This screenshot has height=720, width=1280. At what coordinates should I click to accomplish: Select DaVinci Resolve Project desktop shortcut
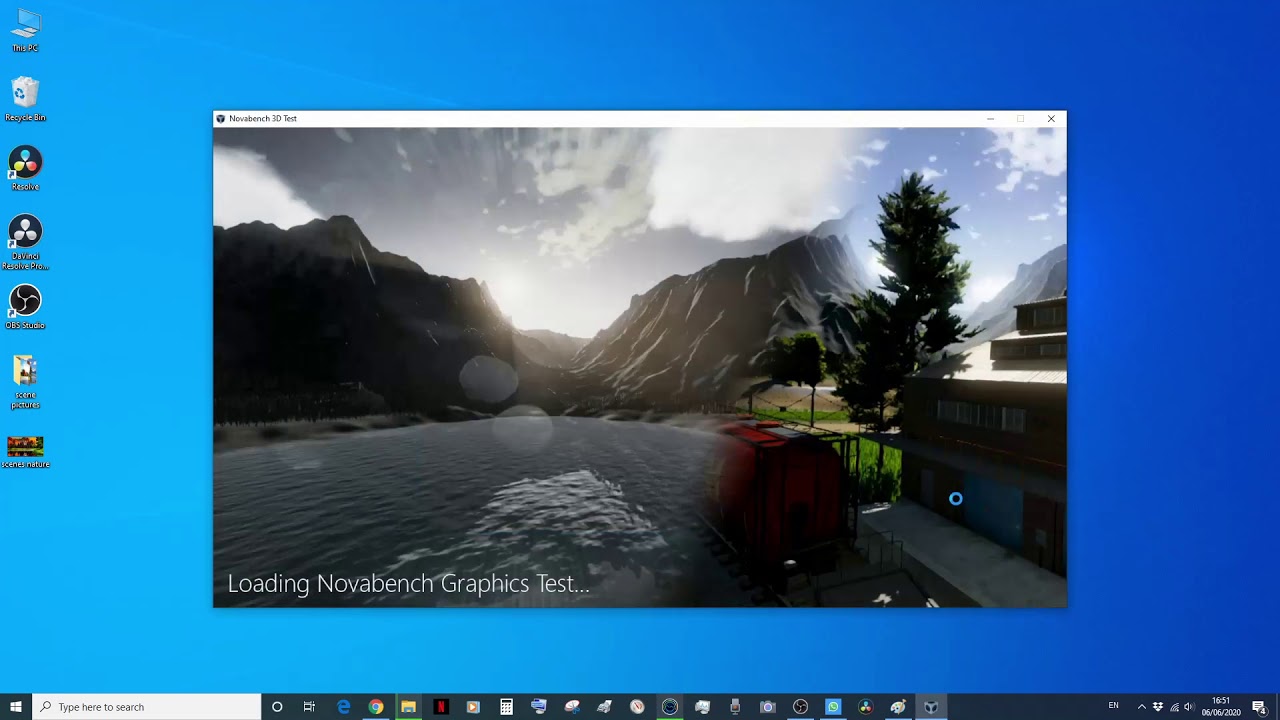point(25,240)
